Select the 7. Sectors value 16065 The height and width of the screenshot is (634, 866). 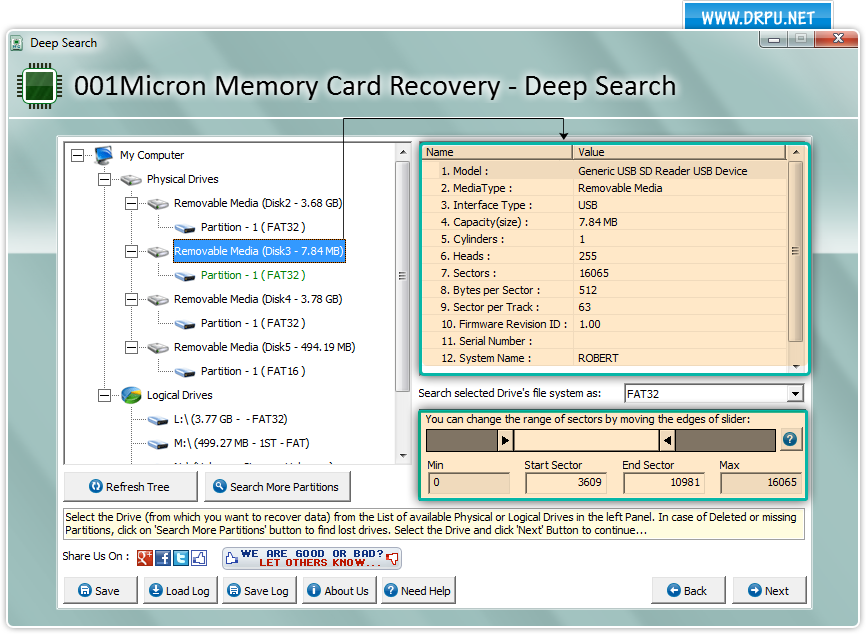(x=594, y=273)
